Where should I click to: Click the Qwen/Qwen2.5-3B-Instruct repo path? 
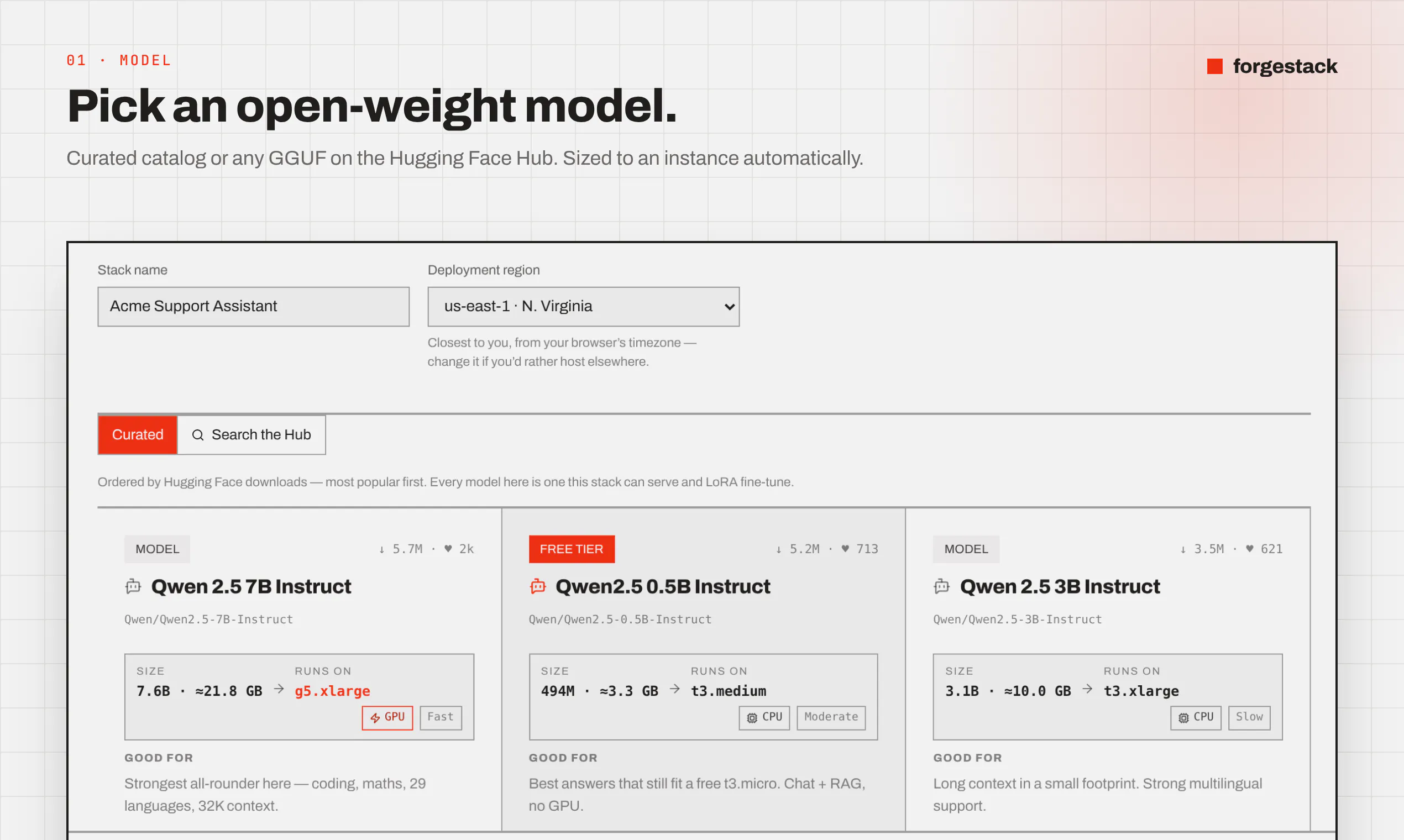[x=1017, y=620]
